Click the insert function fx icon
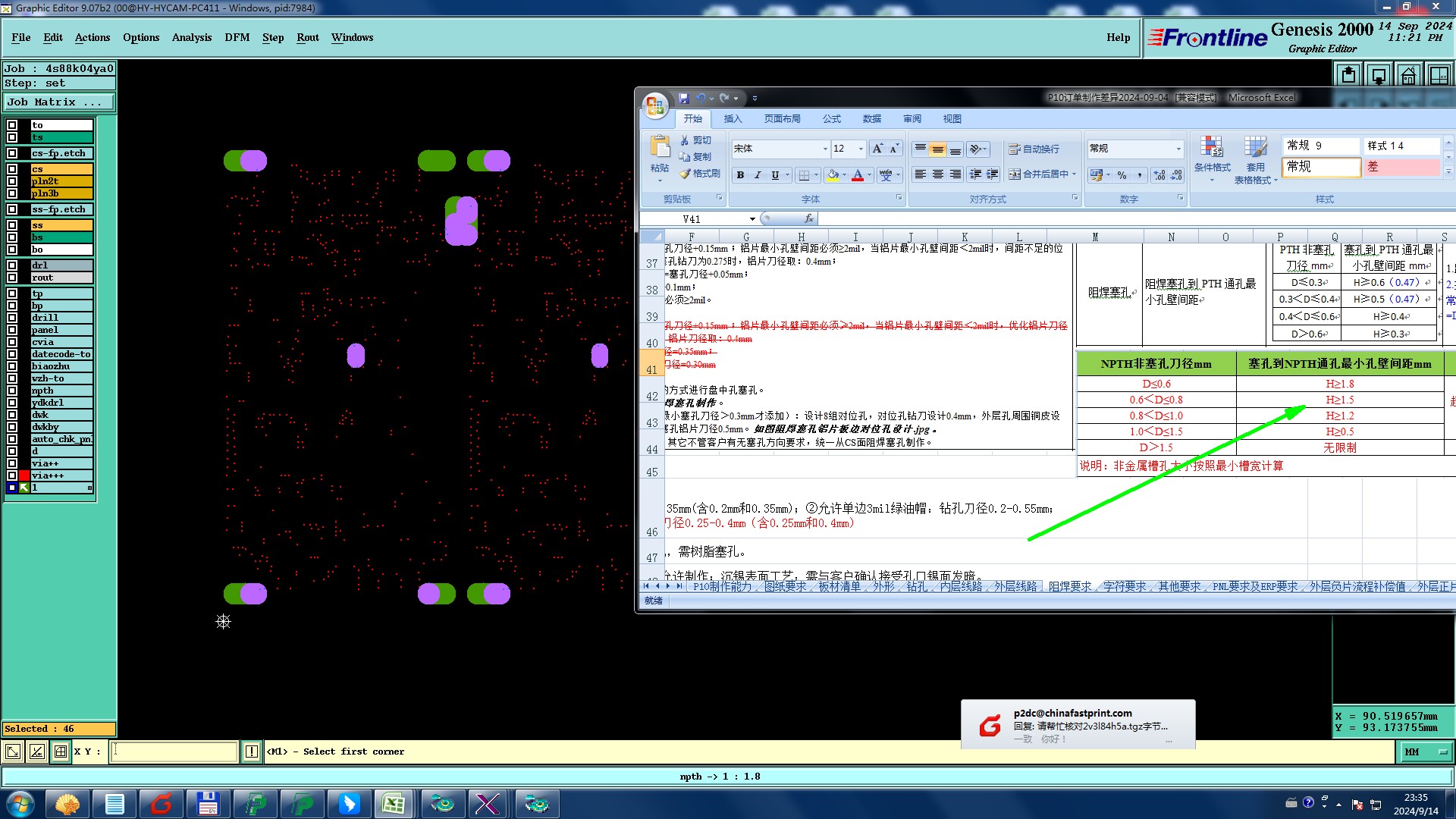The height and width of the screenshot is (819, 1456). click(808, 218)
